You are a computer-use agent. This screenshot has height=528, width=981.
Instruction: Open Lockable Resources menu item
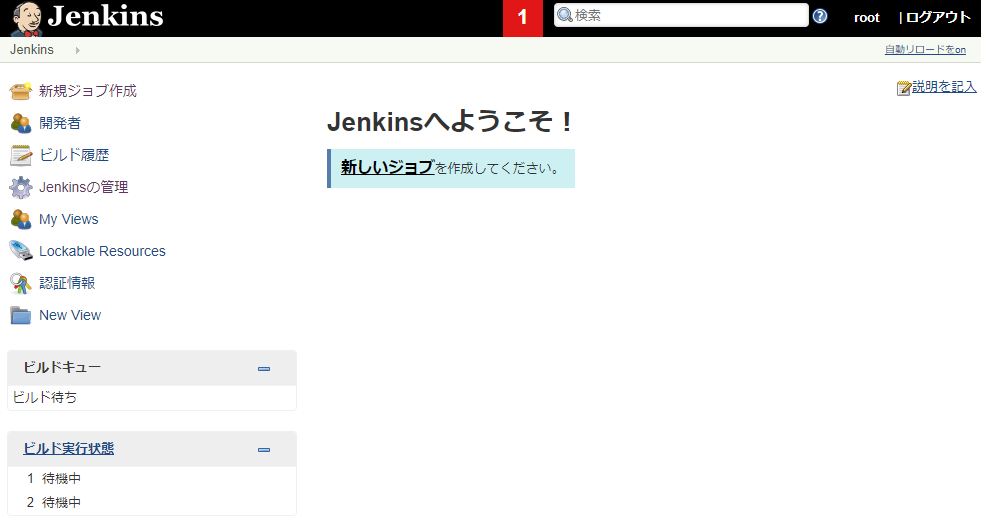(102, 251)
